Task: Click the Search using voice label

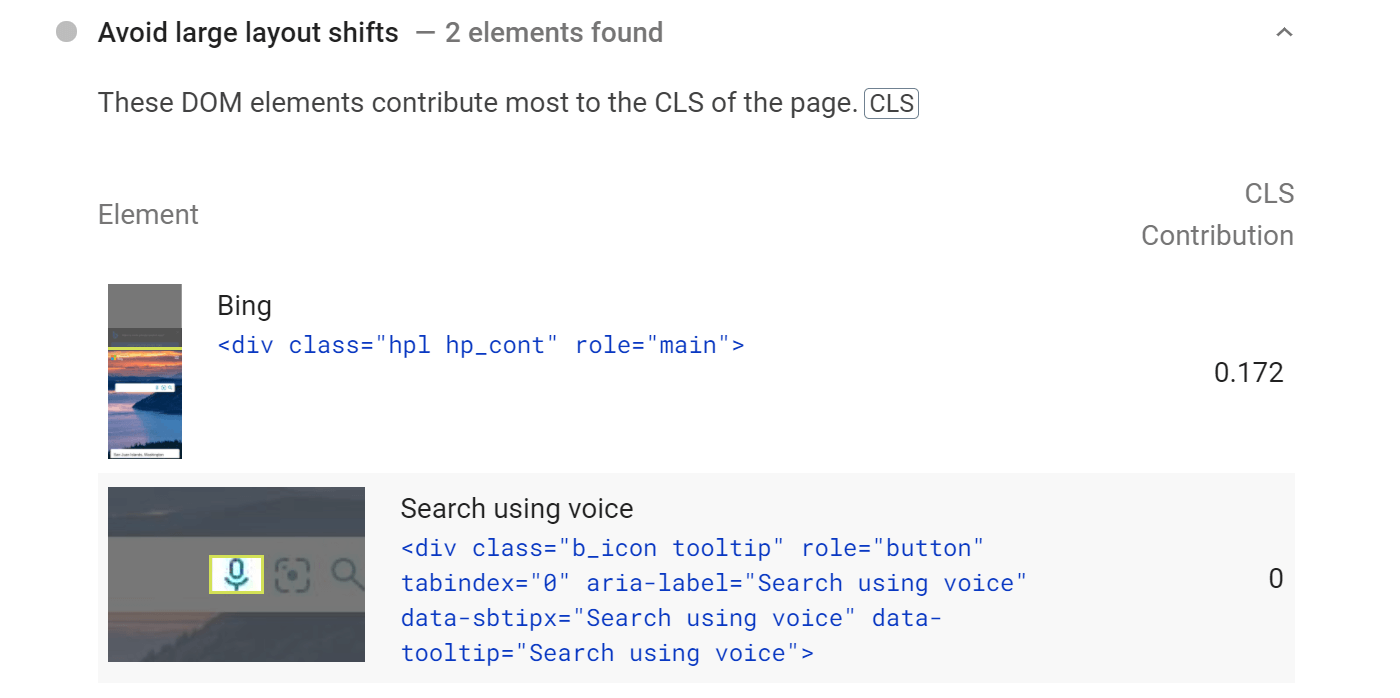Action: coord(517,508)
